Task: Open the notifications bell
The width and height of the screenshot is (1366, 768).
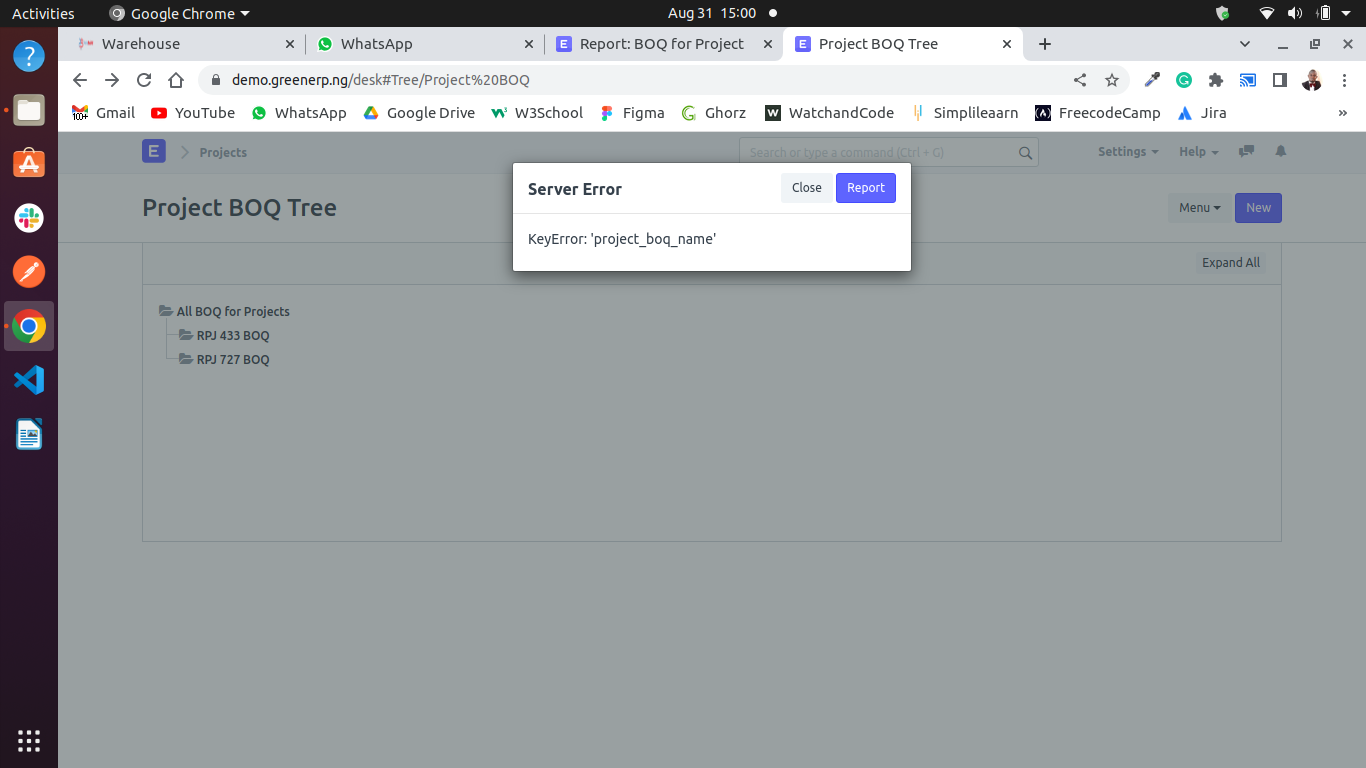Action: tap(1281, 152)
